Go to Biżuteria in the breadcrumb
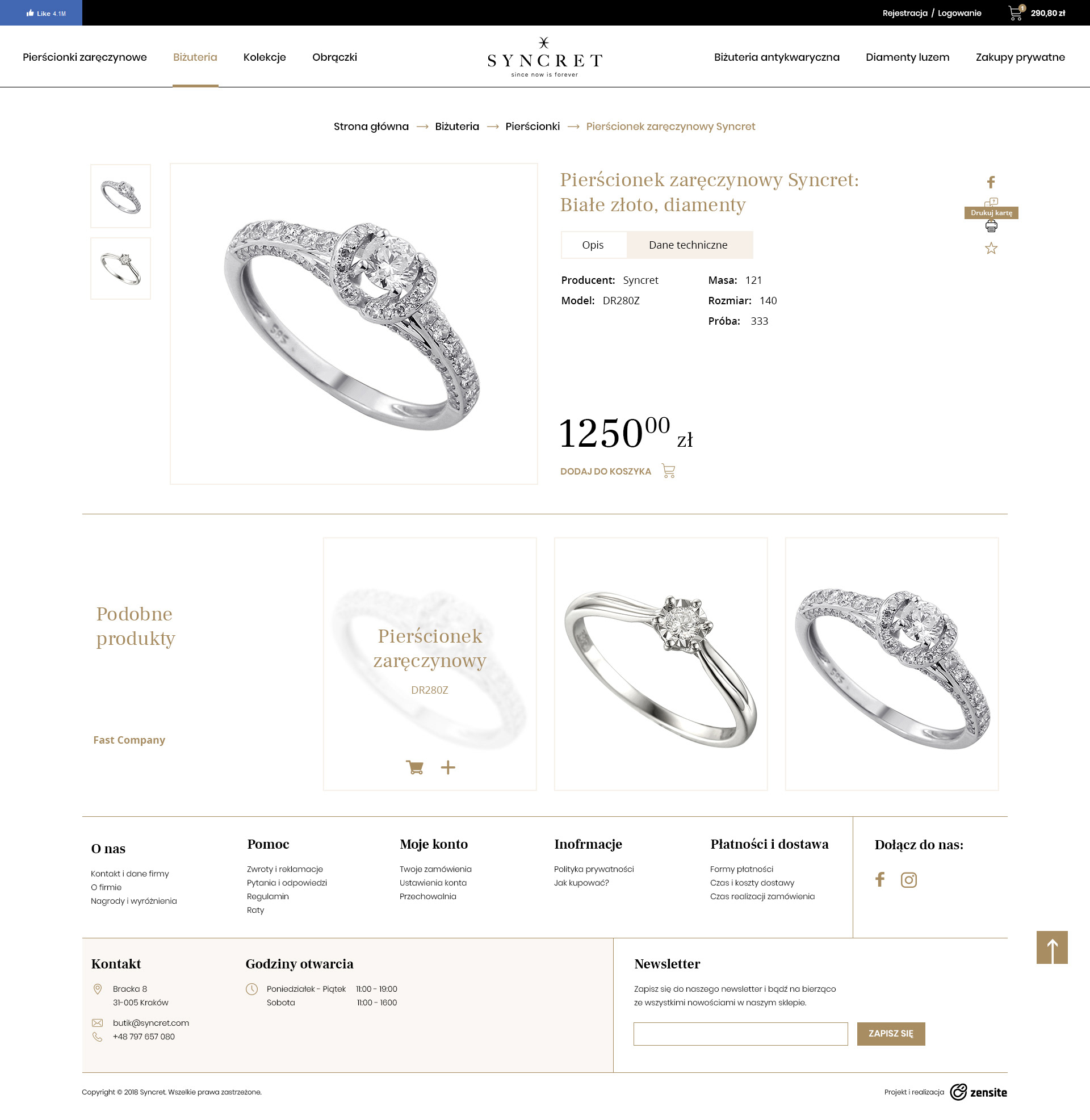Viewport: 1090px width, 1120px height. pos(457,127)
